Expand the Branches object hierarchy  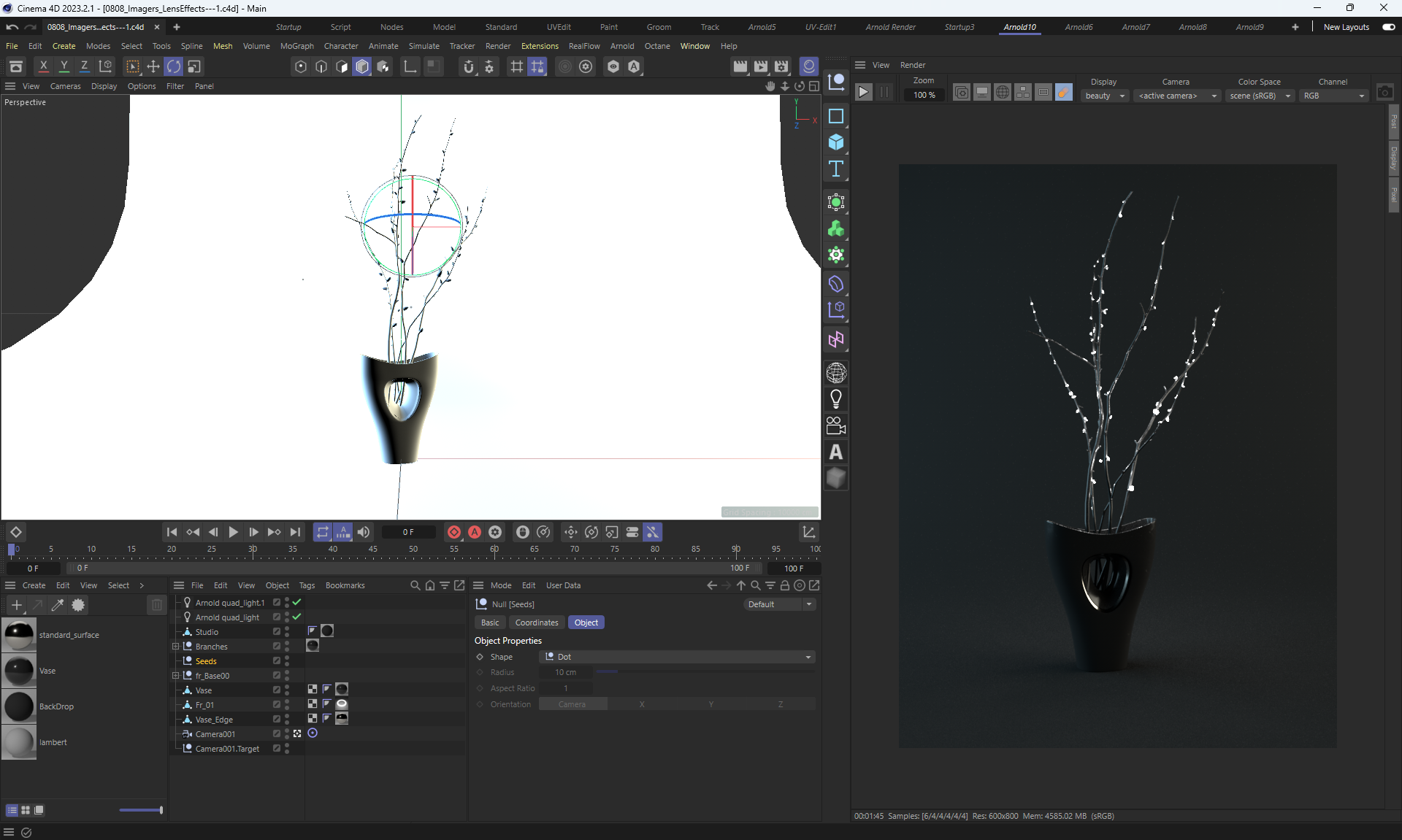(x=175, y=647)
